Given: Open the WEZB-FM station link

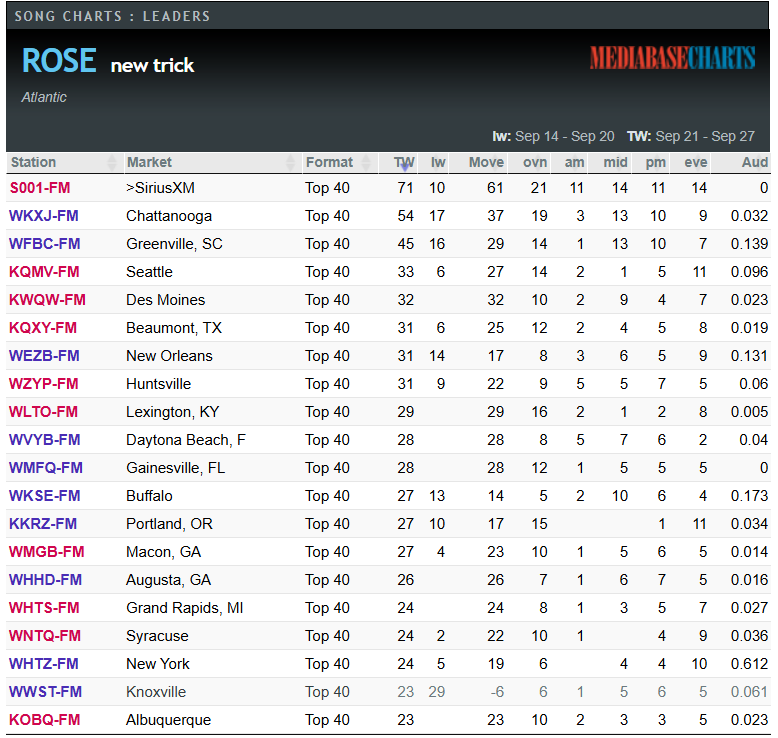Looking at the screenshot, I should (x=44, y=356).
